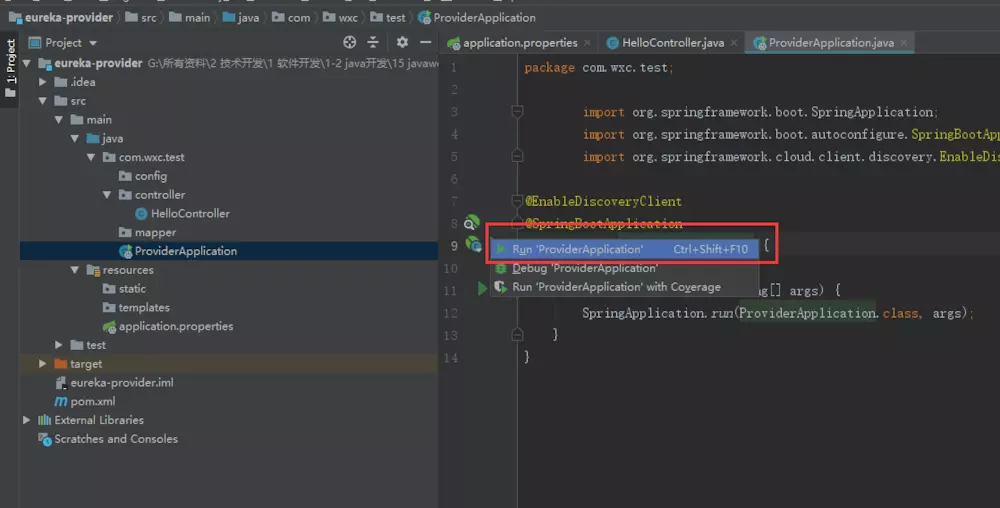Open Project panel settings gear
Image resolution: width=1000 pixels, height=508 pixels.
402,42
